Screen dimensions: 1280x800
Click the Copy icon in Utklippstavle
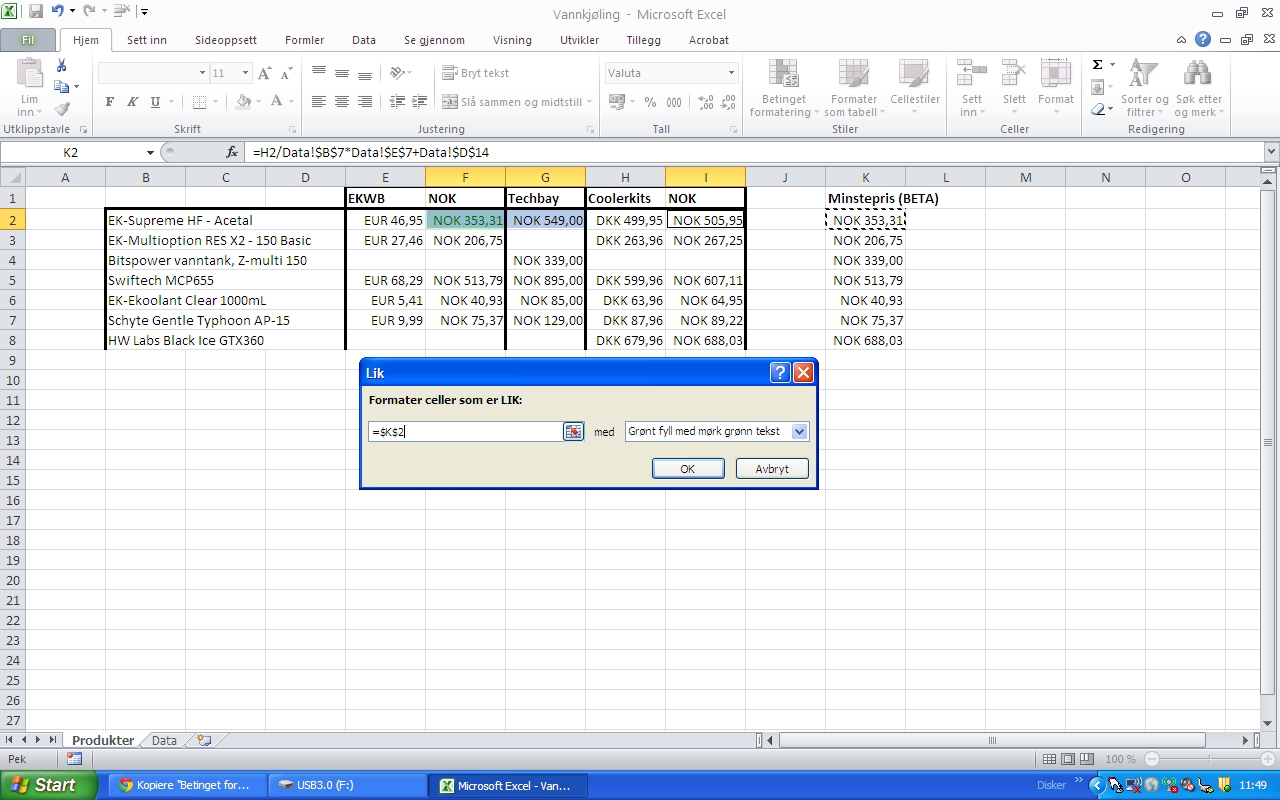pyautogui.click(x=60, y=87)
